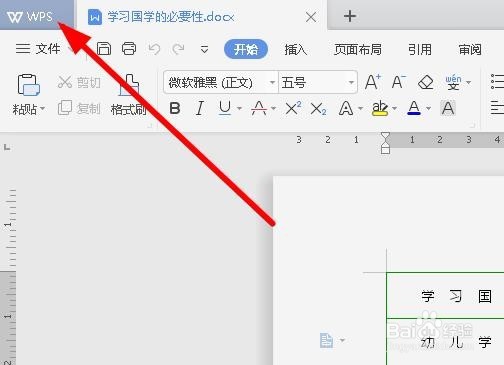Expand the font name dropdown arrow
Viewport: 504px width, 365px height.
pyautogui.click(x=272, y=82)
